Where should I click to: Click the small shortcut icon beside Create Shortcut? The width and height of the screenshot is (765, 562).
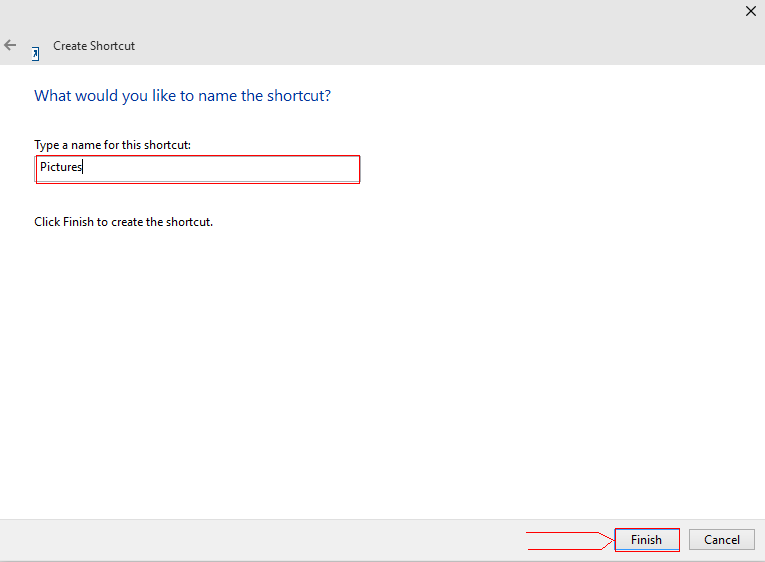(x=36, y=53)
